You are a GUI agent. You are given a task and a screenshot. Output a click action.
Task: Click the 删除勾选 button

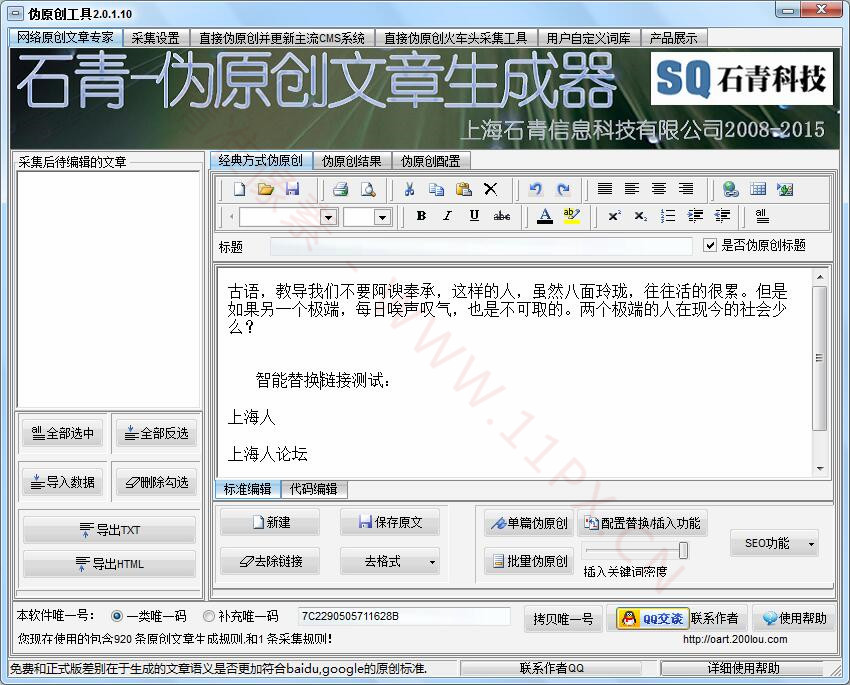pos(157,482)
